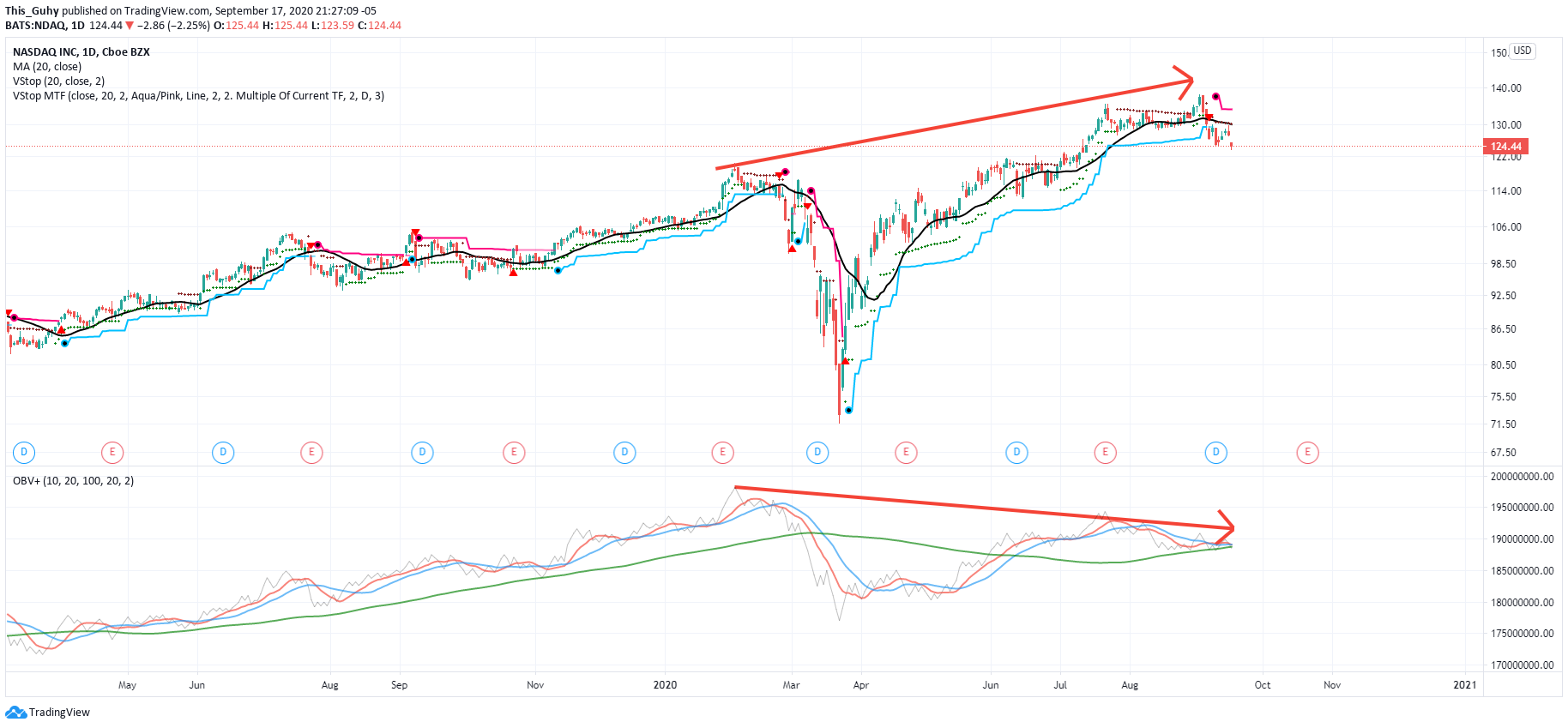Screen dimensions: 1568x728
Task: Open the This_Guhy author profile
Action: 32,11
